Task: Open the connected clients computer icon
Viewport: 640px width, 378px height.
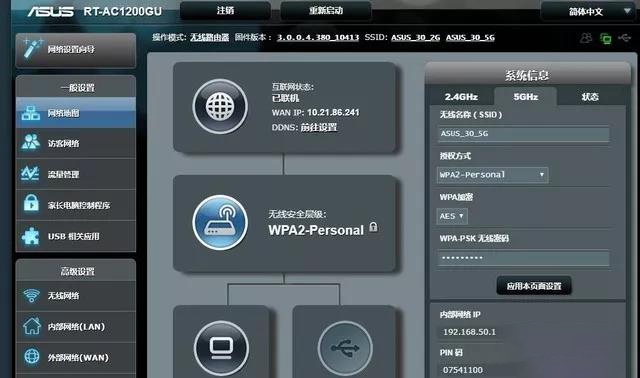Action: point(221,348)
